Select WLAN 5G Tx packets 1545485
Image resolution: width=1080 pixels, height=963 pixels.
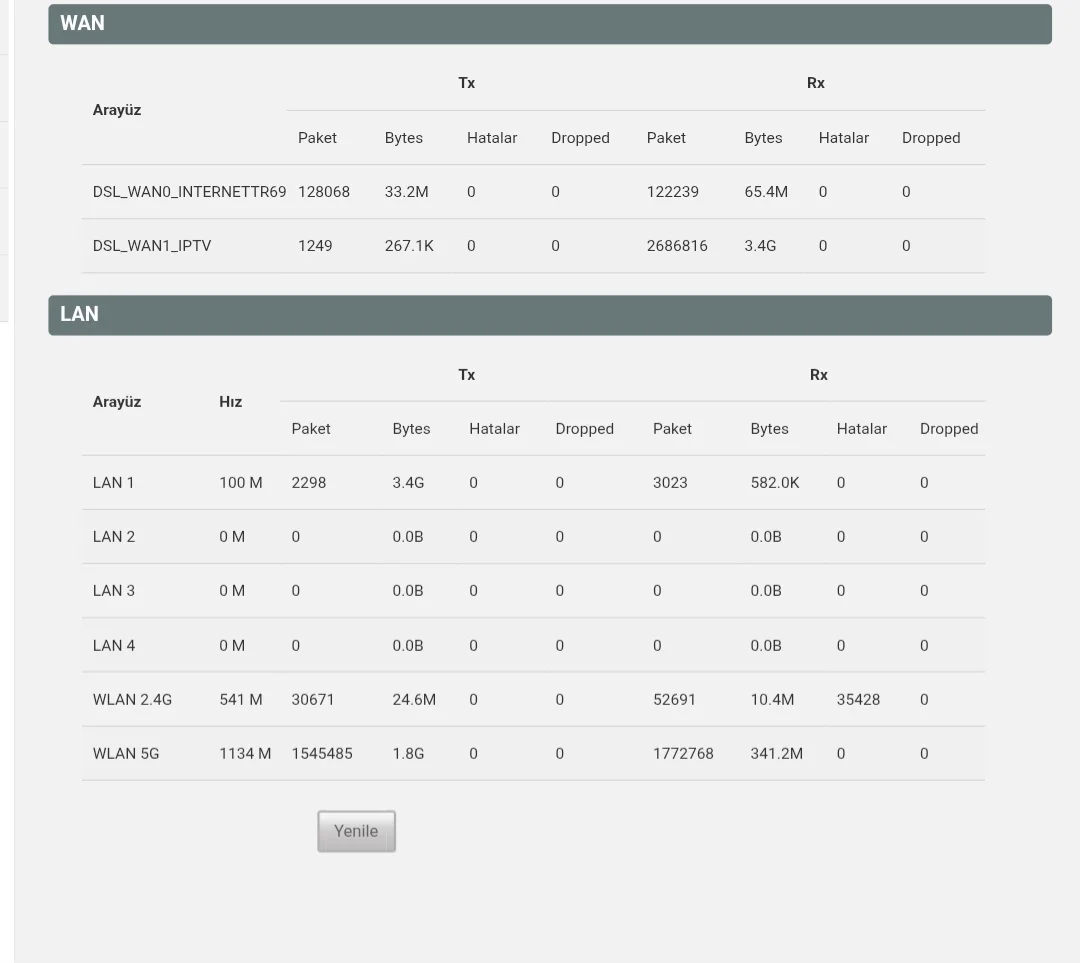point(322,754)
